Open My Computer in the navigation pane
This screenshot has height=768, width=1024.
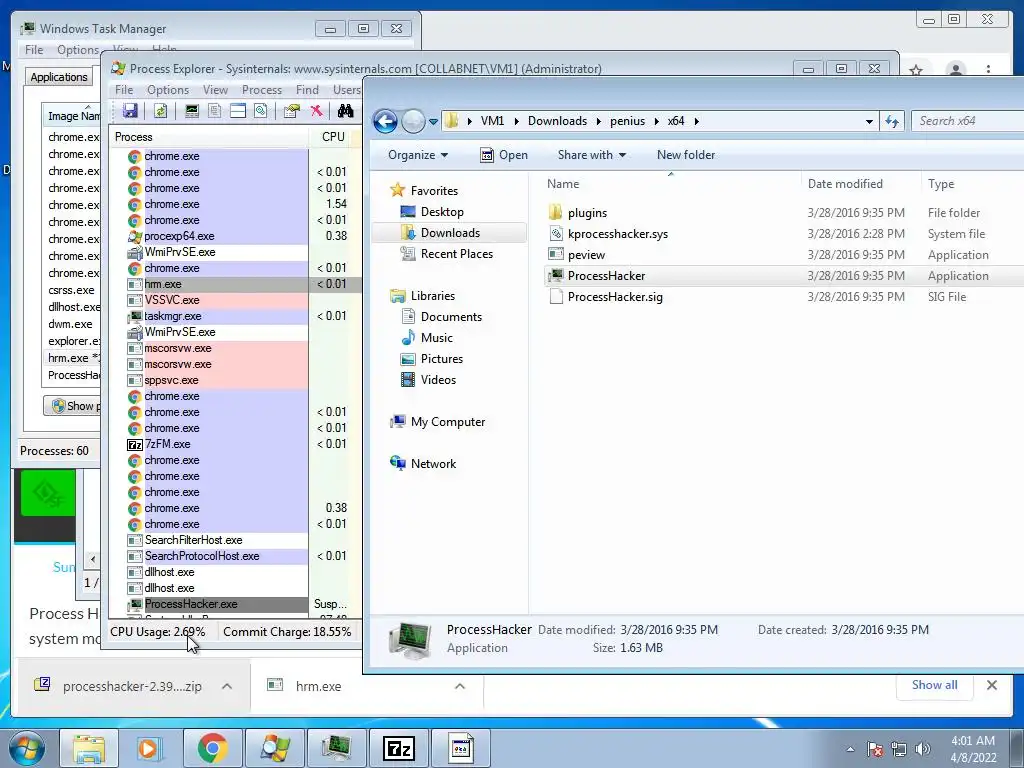pos(447,422)
